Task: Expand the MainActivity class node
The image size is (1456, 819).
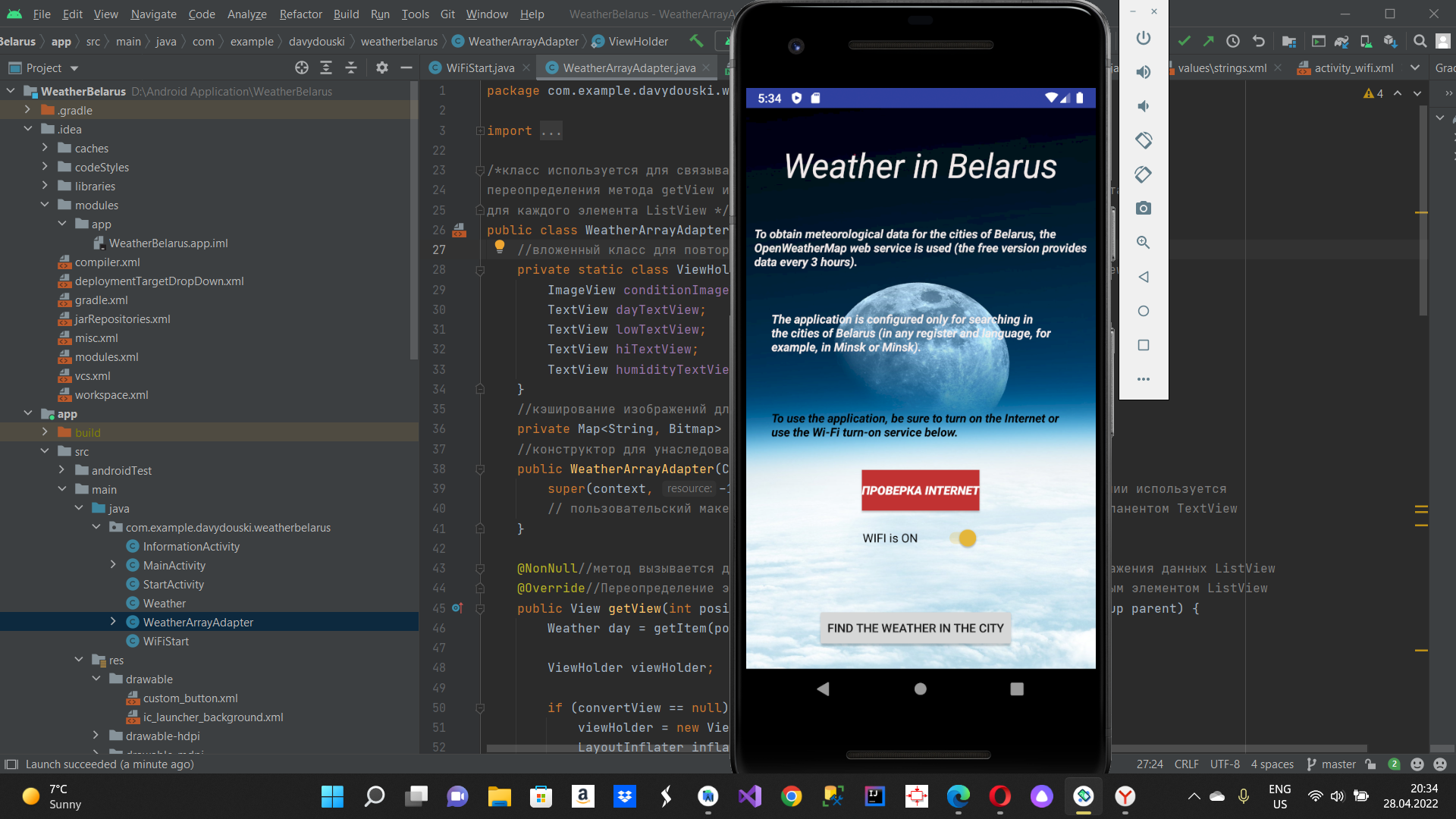Action: [x=113, y=565]
